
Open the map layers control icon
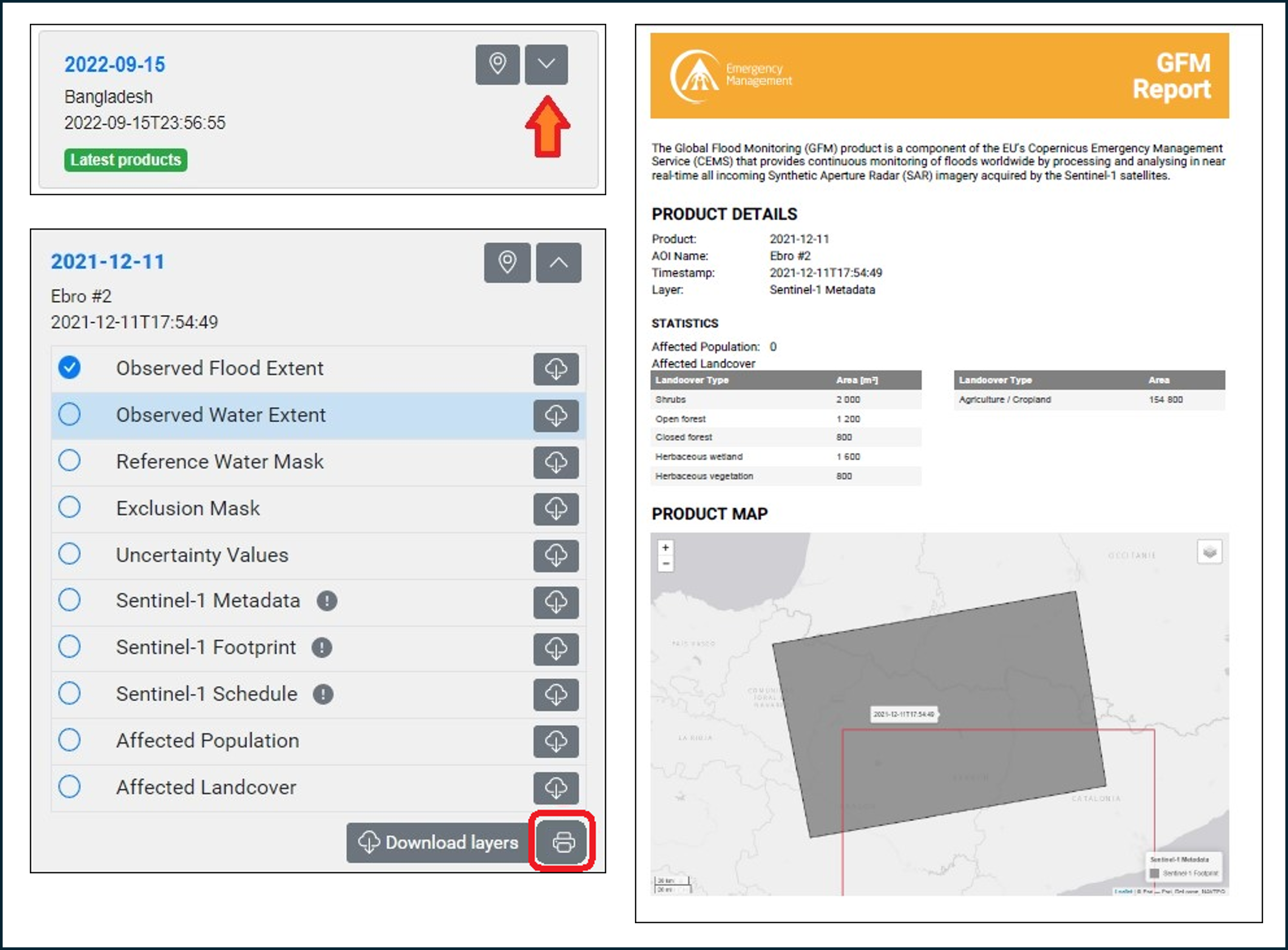(x=1209, y=552)
